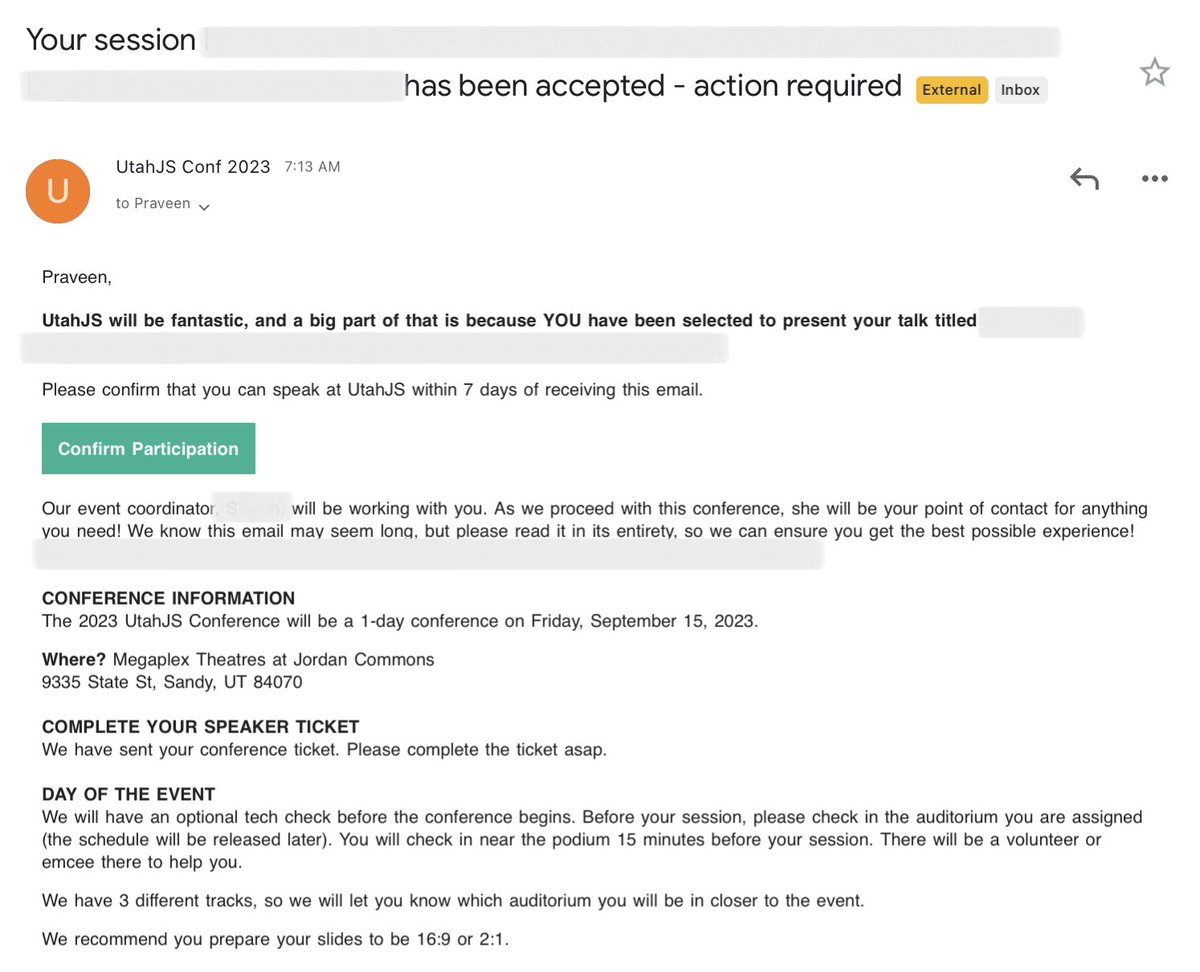Click the reply arrow icon
1200x972 pixels.
coord(1084,179)
